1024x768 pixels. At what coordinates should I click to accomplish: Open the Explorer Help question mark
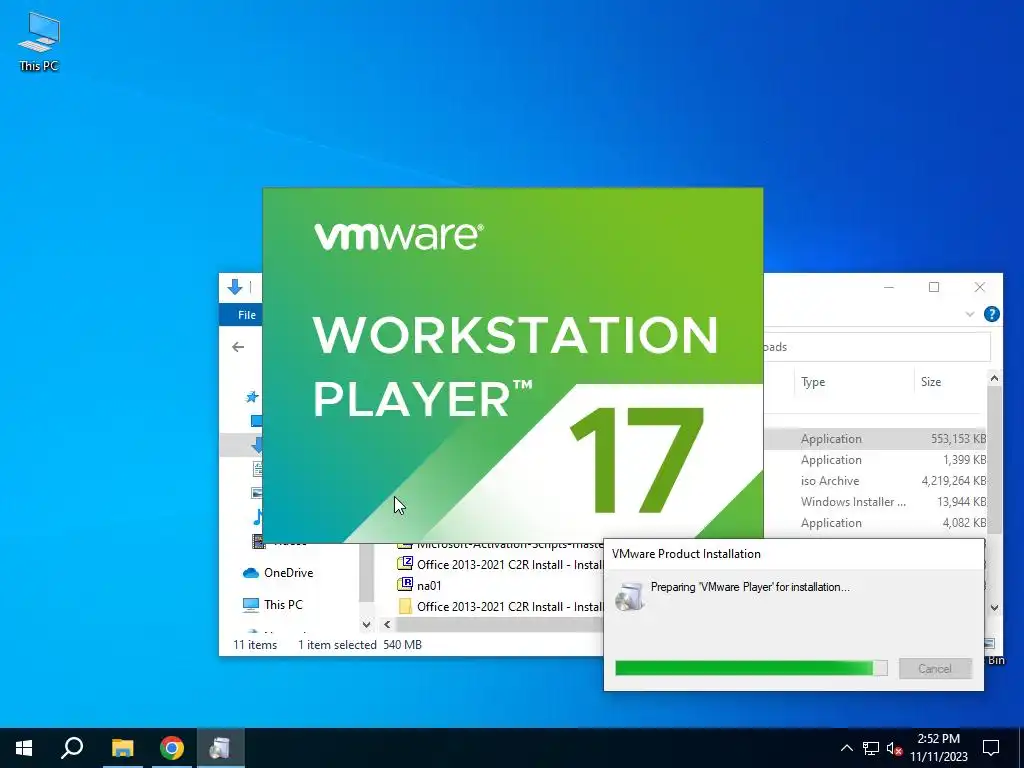(991, 314)
